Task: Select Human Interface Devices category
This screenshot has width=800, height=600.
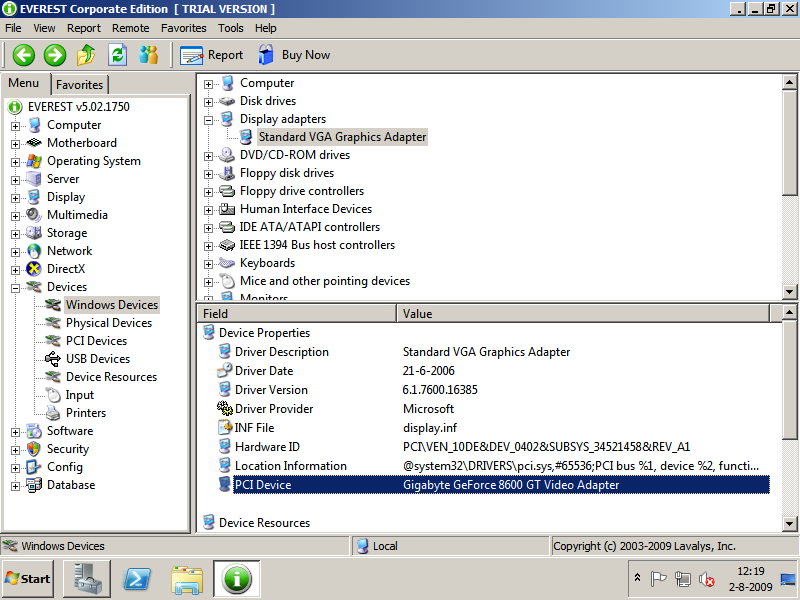Action: pyautogui.click(x=306, y=209)
